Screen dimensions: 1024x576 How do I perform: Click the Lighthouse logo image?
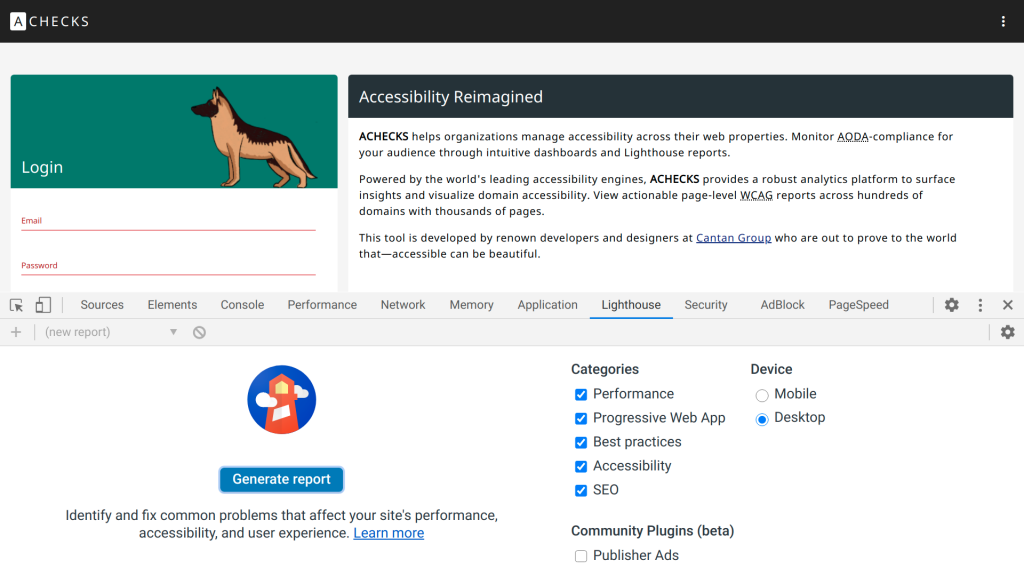[x=281, y=400]
